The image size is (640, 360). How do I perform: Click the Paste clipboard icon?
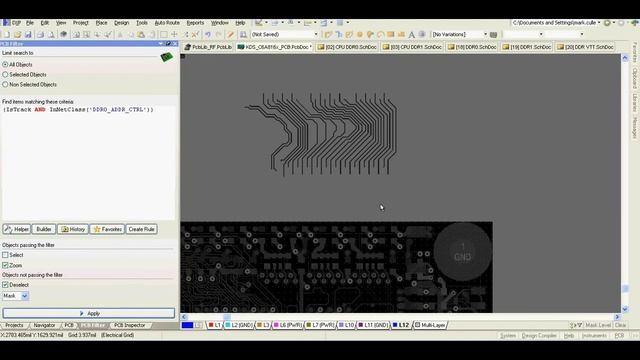pos(141,35)
